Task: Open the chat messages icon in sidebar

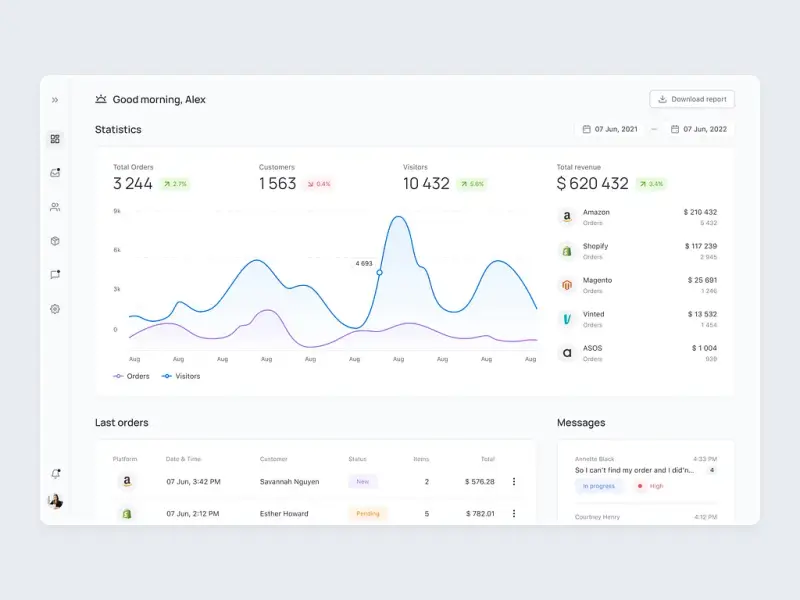Action: 55,275
